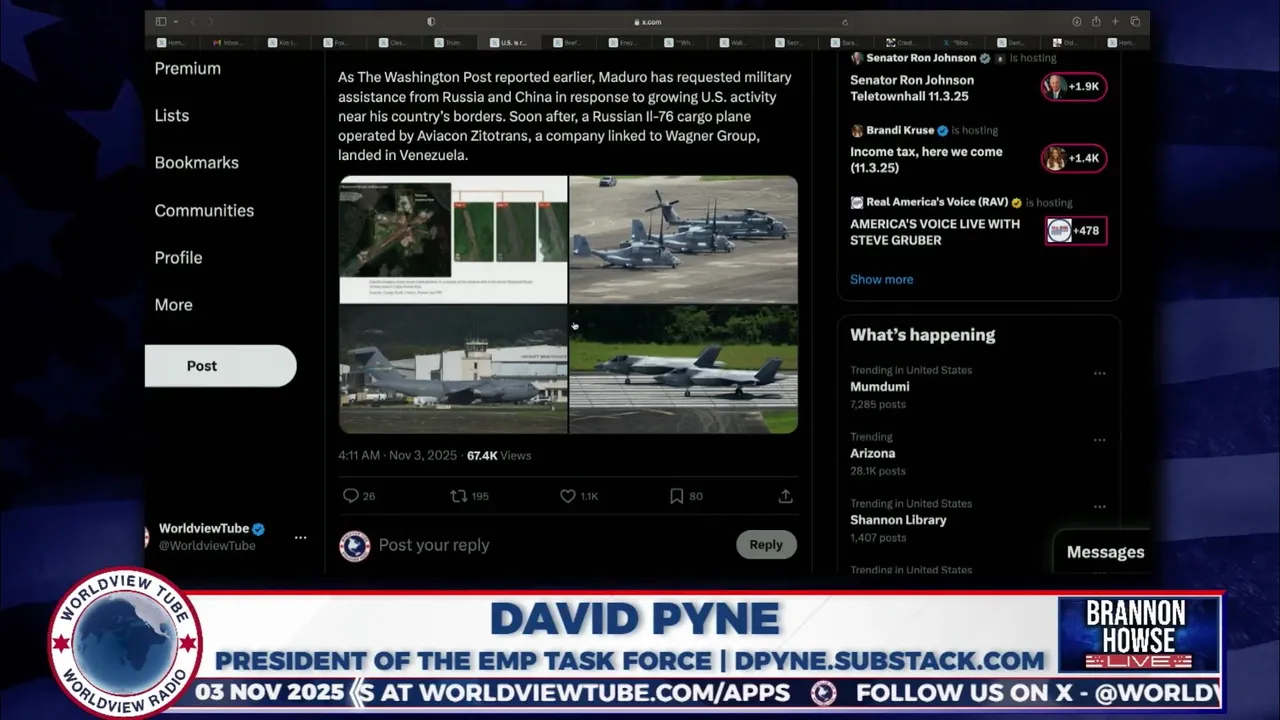The image size is (1280, 720).
Task: Click the +1.9K listeners badge
Action: click(1073, 87)
